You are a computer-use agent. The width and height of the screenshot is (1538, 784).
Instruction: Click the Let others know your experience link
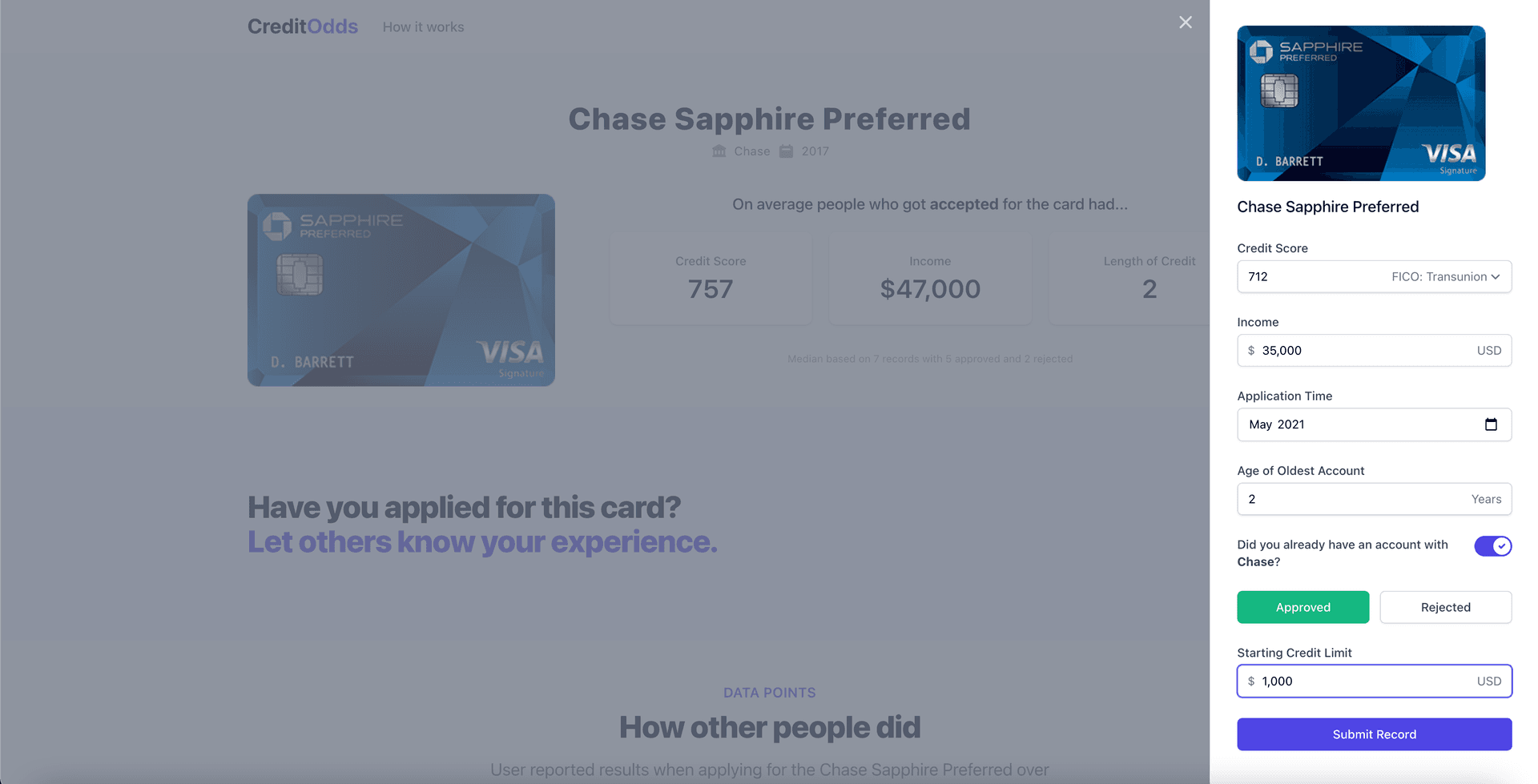pyautogui.click(x=481, y=541)
